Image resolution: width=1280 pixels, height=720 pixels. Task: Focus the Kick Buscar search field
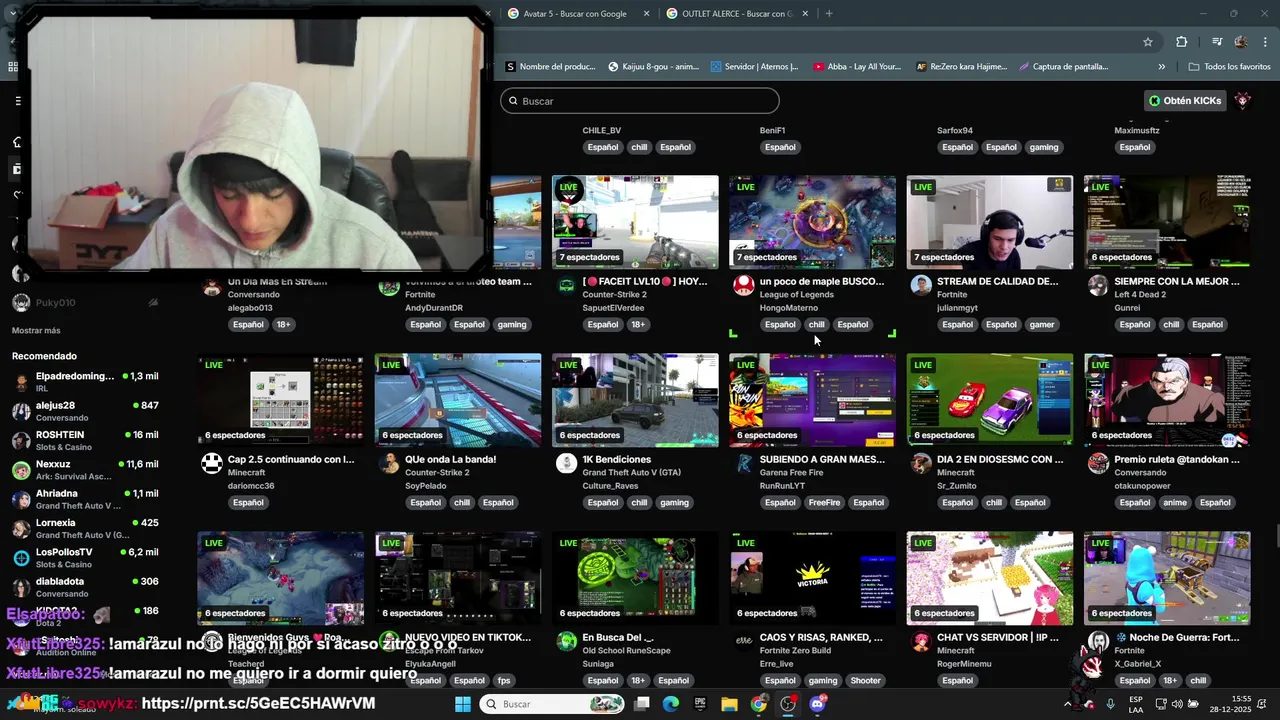coord(640,101)
